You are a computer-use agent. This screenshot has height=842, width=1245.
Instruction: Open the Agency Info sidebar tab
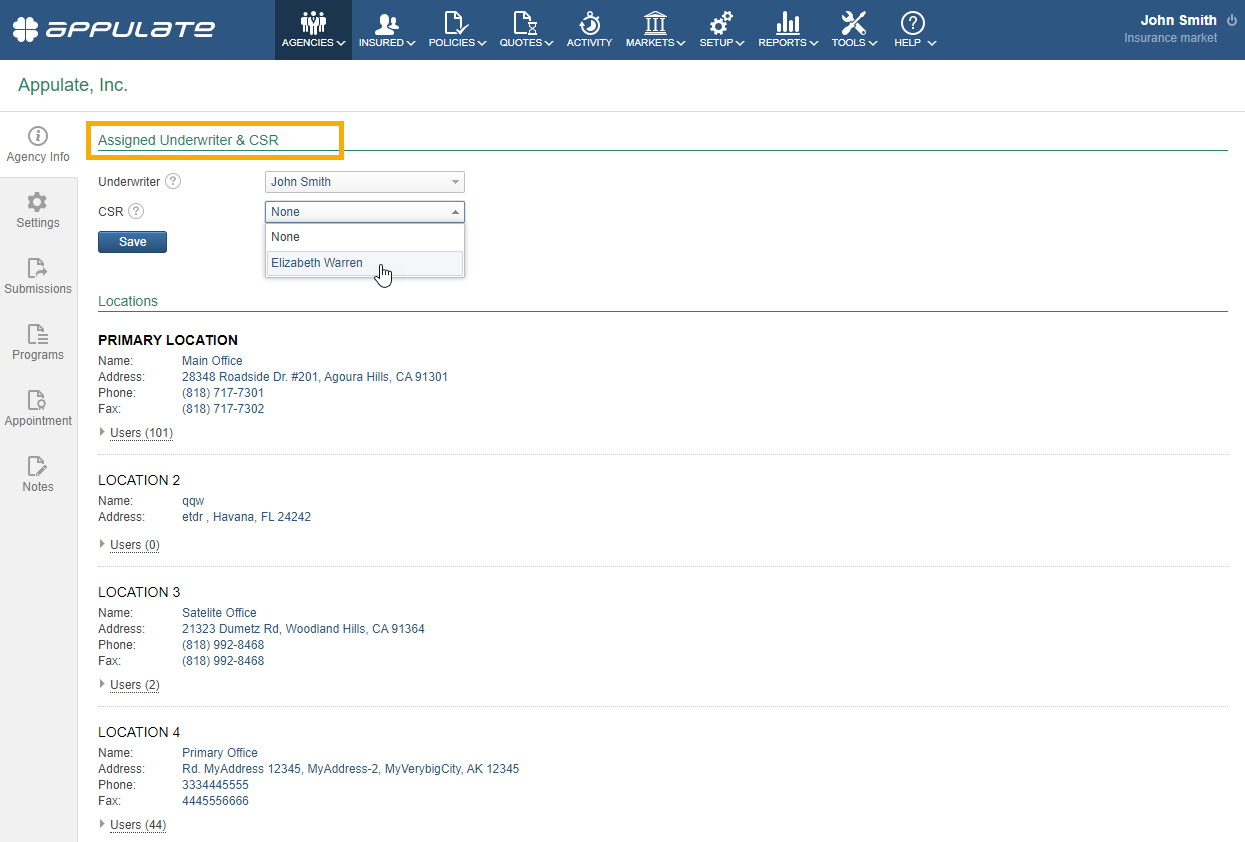click(38, 145)
